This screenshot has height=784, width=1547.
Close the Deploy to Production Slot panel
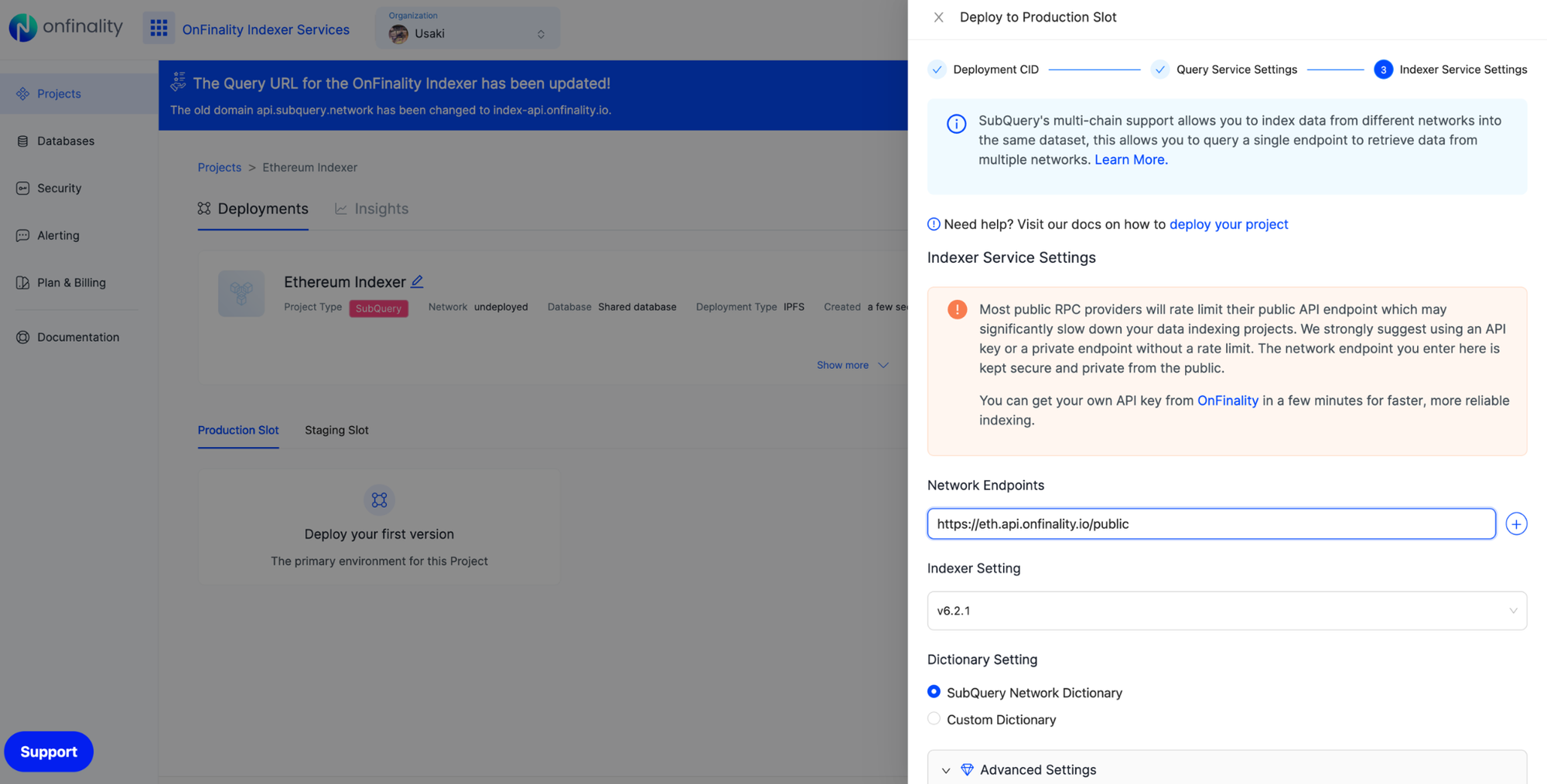tap(938, 17)
